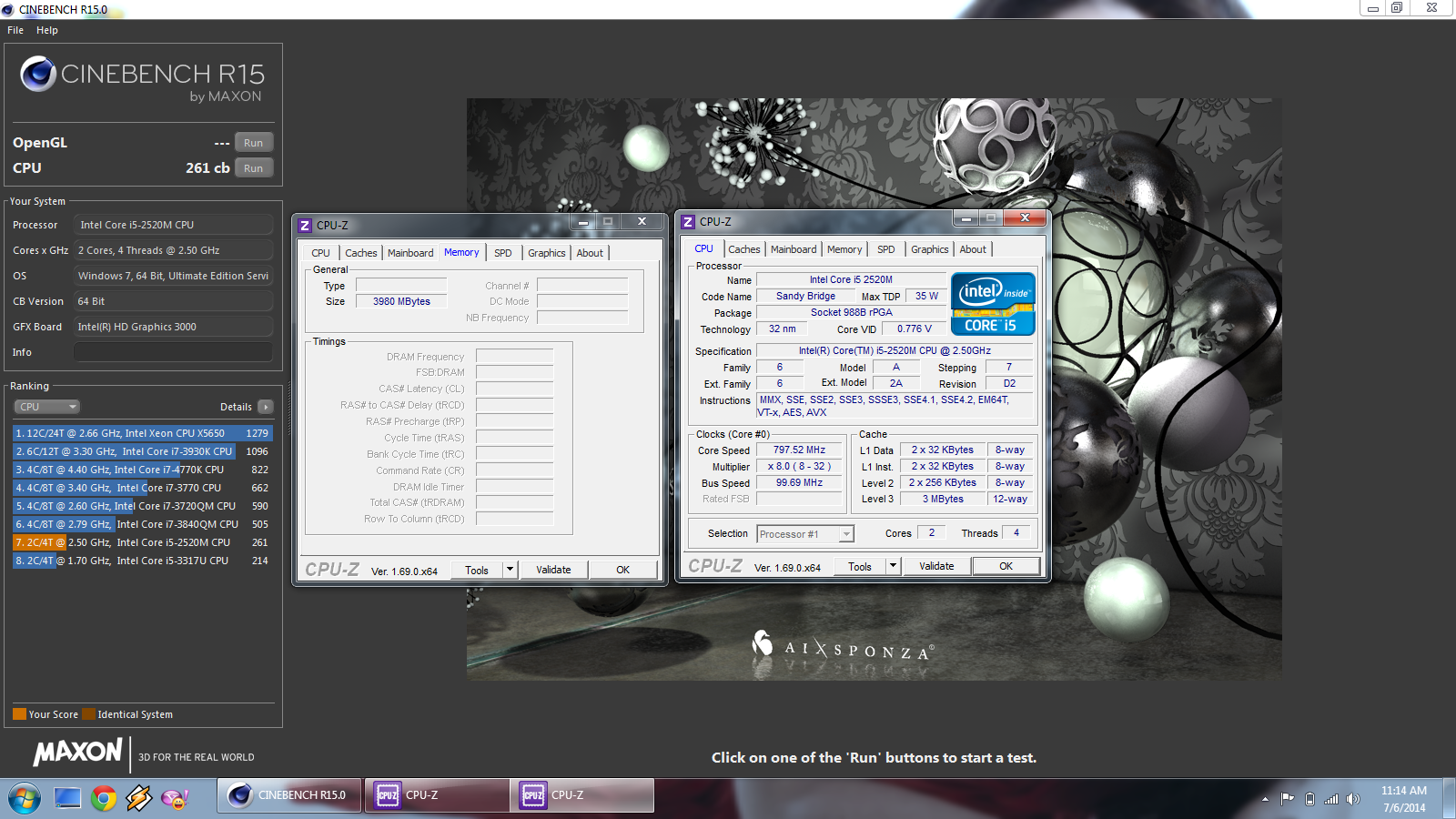Image resolution: width=1456 pixels, height=819 pixels.
Task: Show hidden tray icons arrow
Action: click(1265, 799)
